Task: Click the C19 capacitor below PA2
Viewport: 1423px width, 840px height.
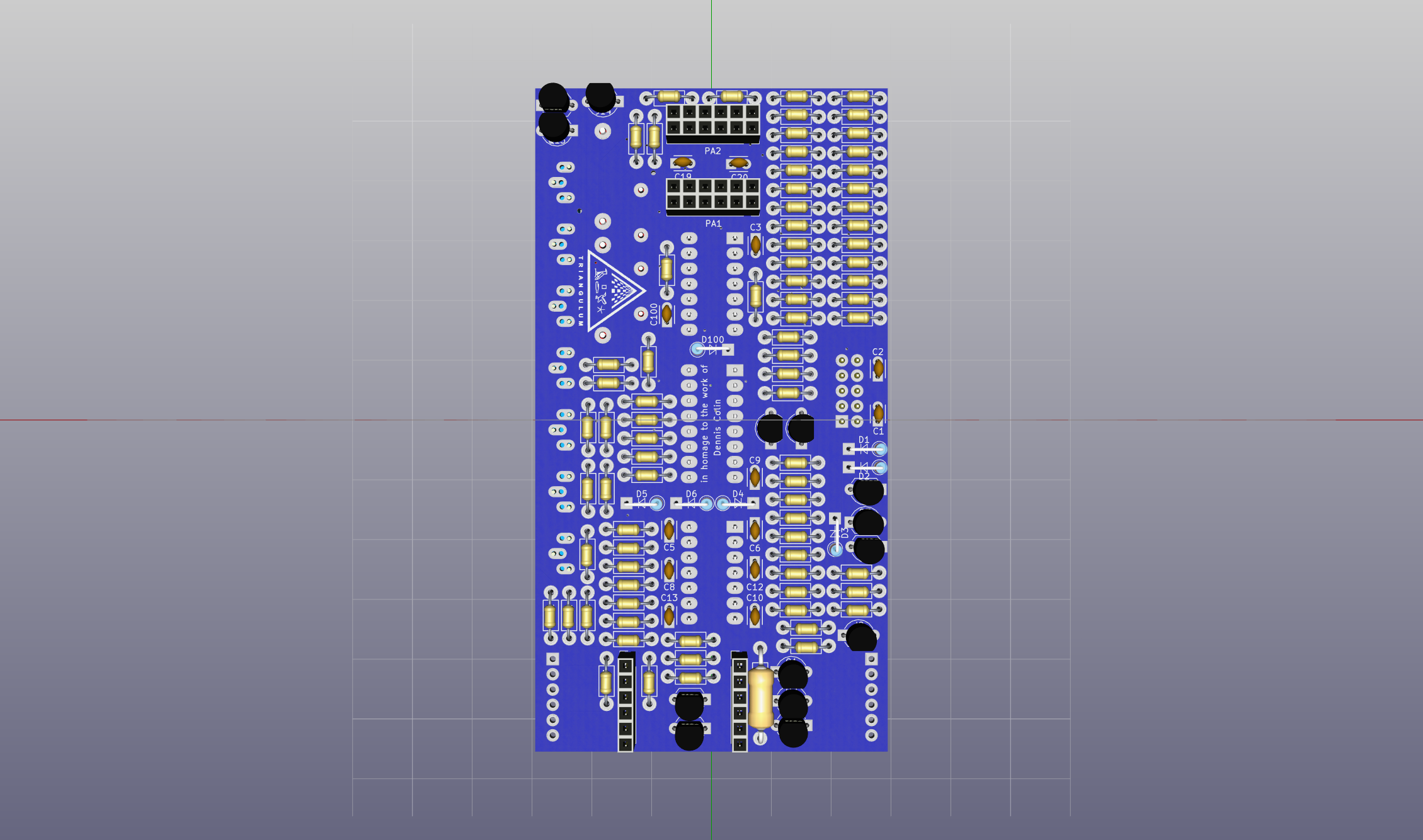Action: [x=683, y=163]
